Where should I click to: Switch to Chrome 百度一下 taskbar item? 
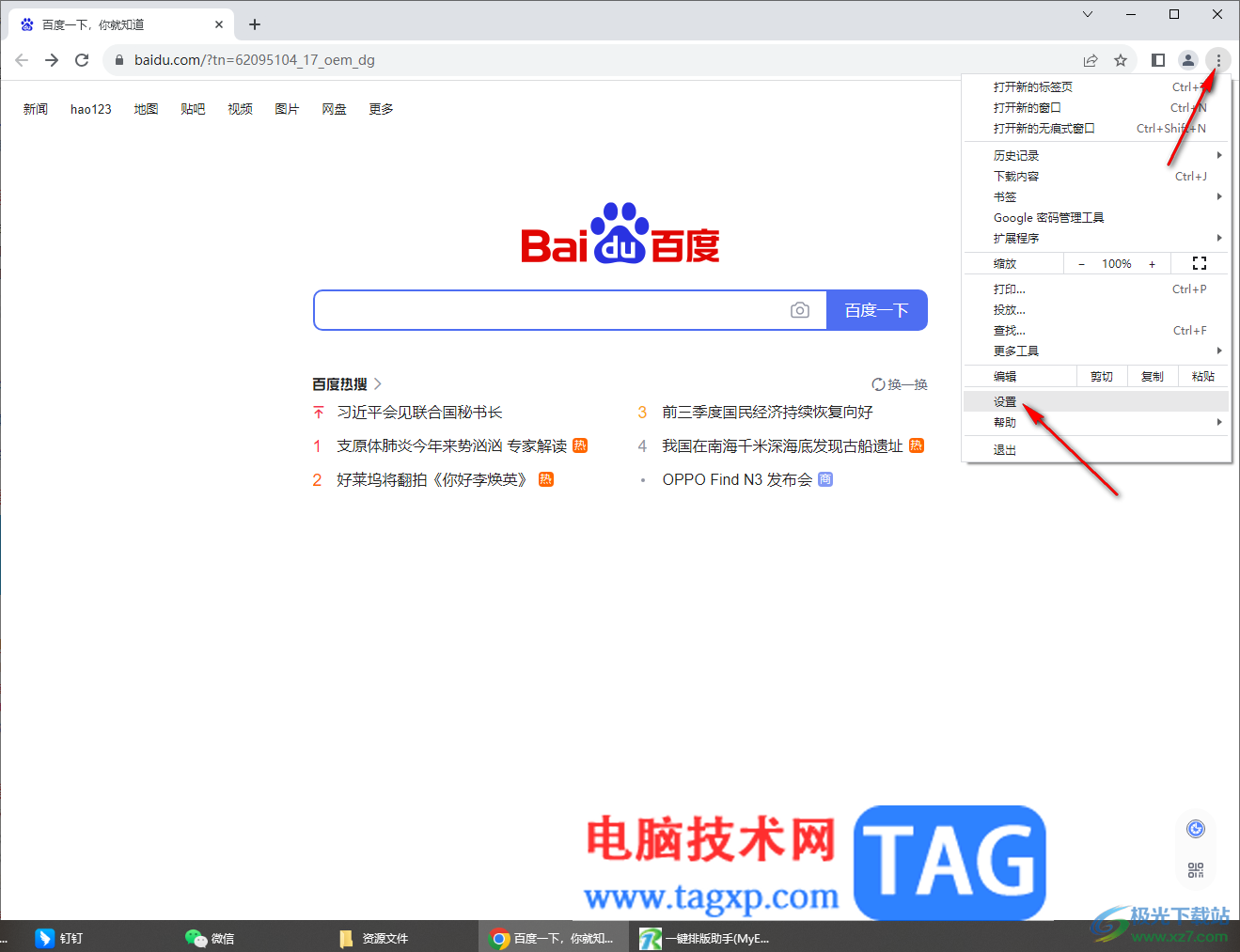553,938
